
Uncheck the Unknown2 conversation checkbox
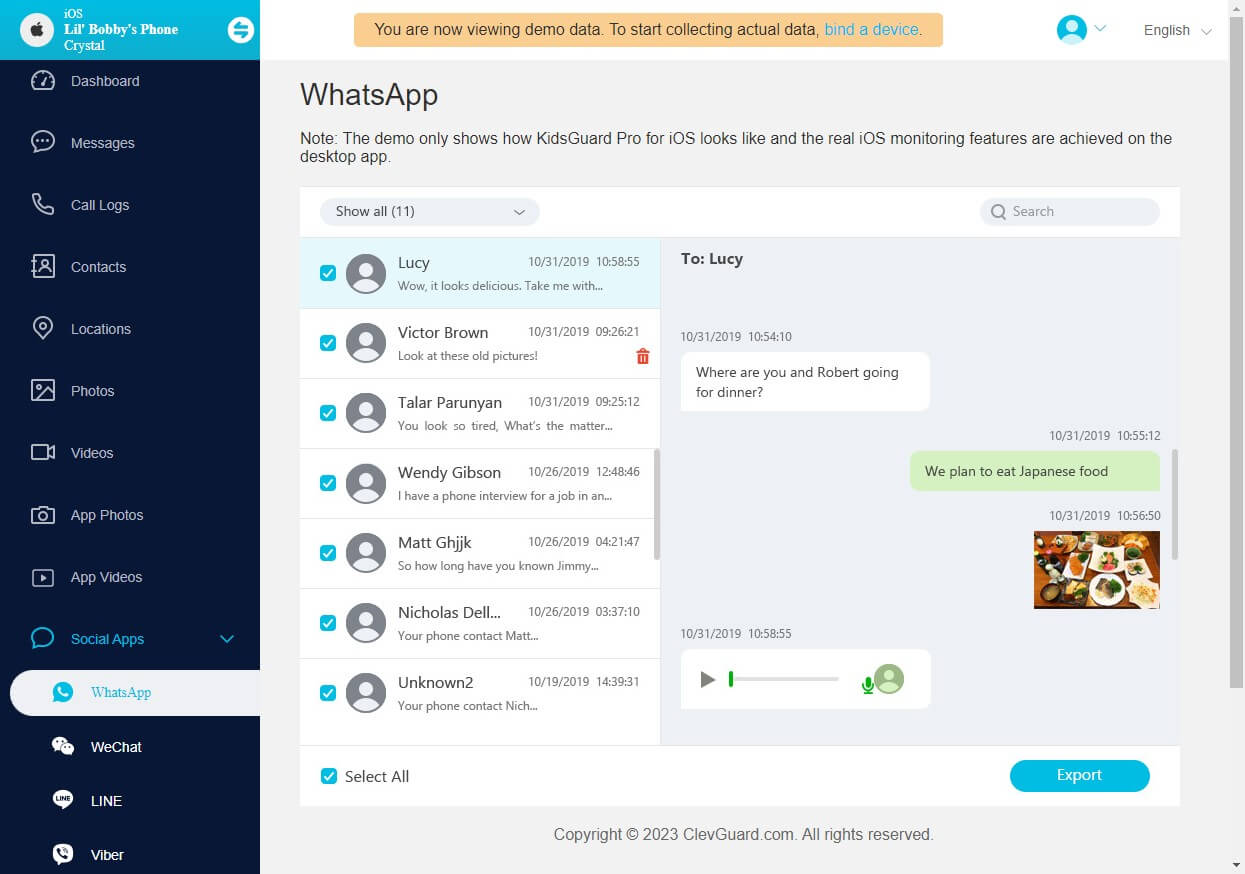(x=328, y=693)
